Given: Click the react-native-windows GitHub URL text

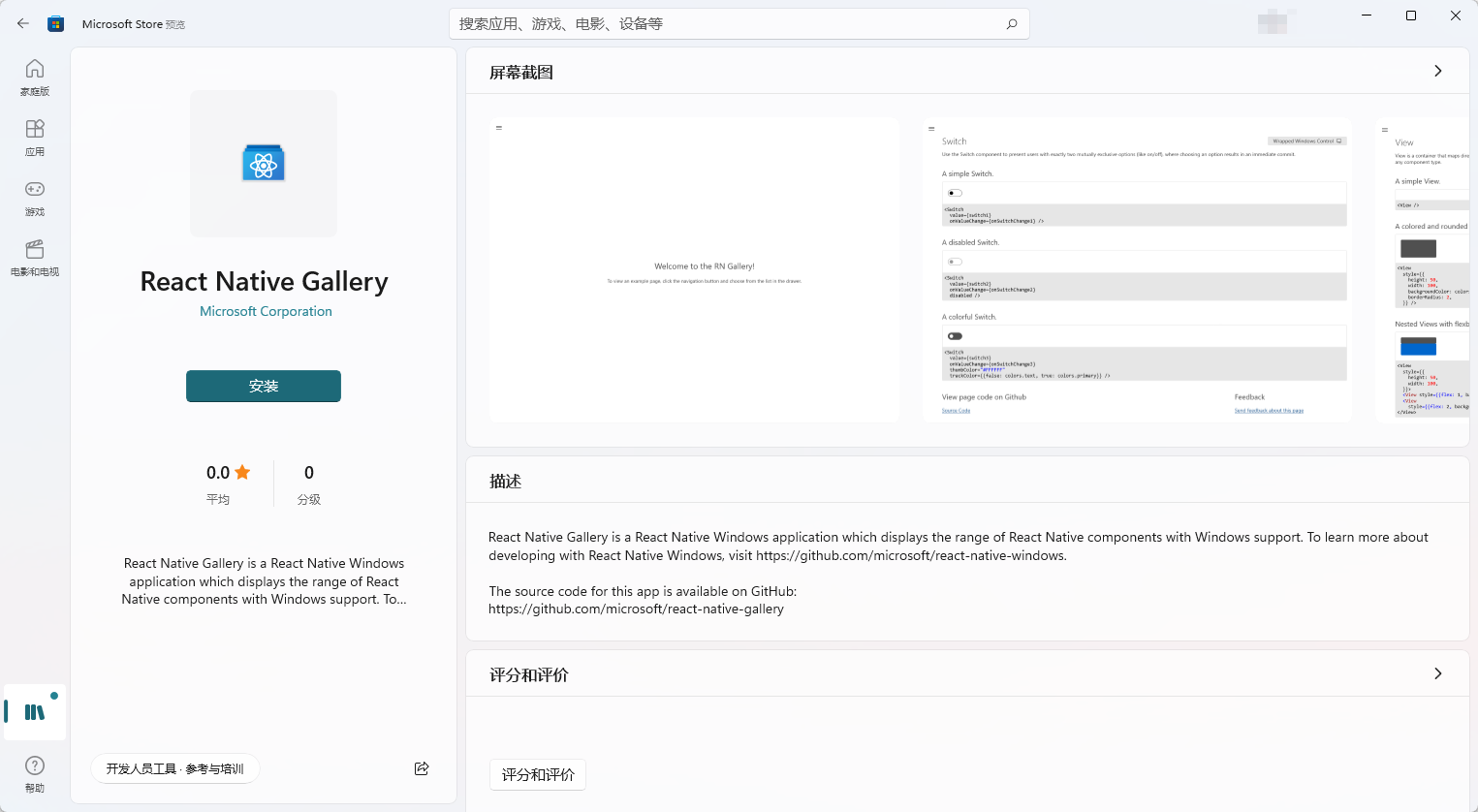Looking at the screenshot, I should tap(911, 556).
